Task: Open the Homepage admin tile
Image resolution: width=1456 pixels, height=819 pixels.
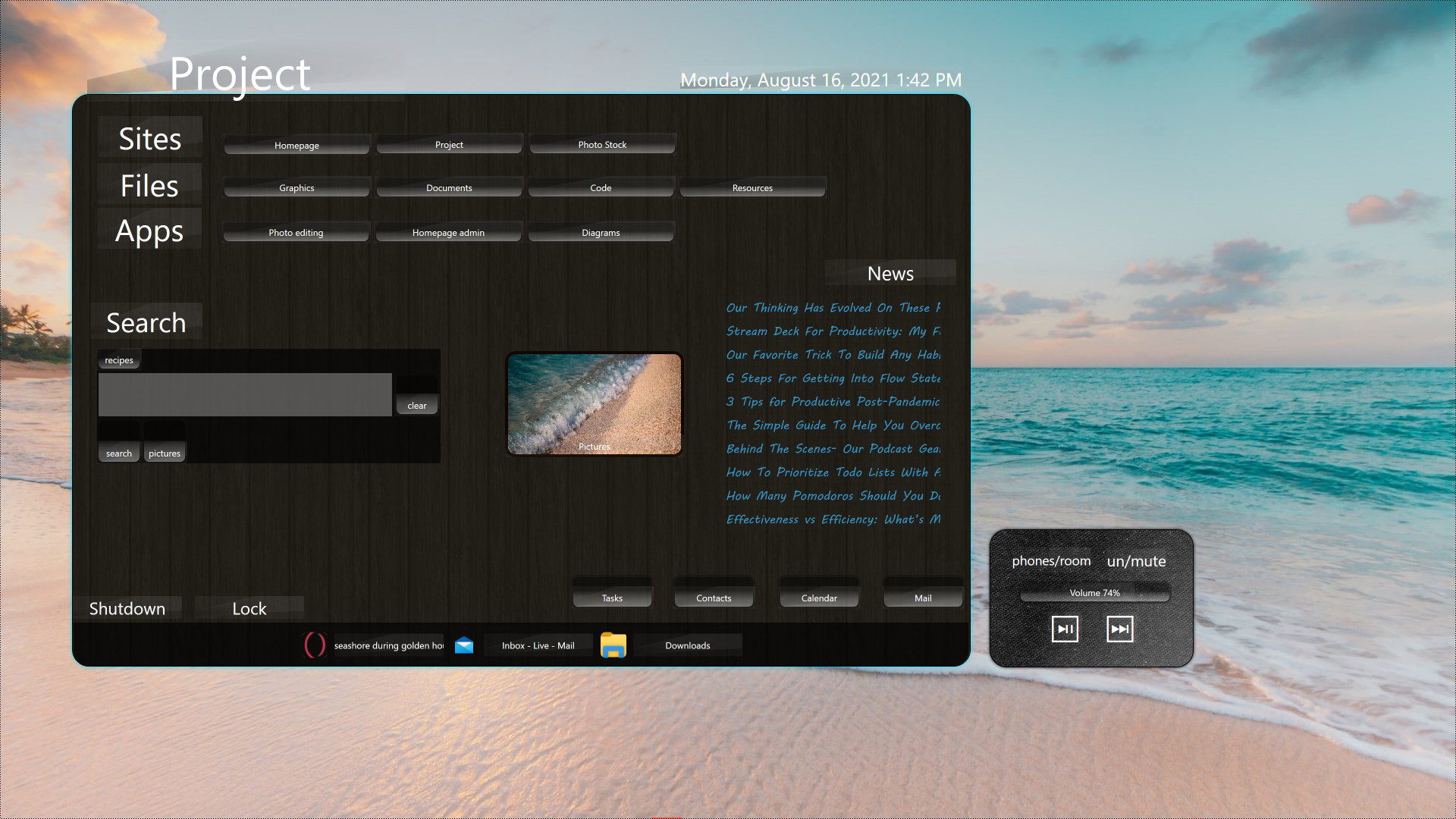Action: pyautogui.click(x=449, y=232)
